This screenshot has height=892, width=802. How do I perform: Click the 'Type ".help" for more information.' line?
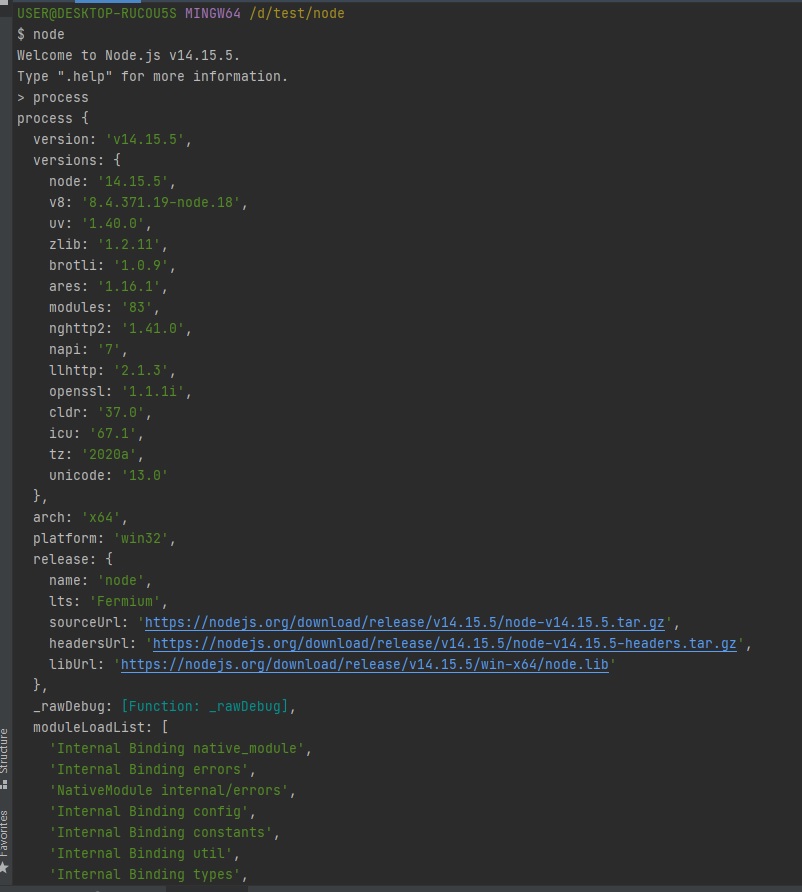(152, 76)
